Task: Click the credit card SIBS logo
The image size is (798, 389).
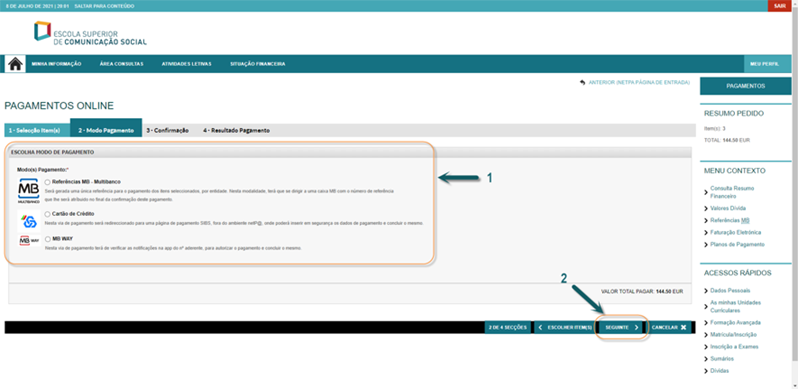Action: pyautogui.click(x=28, y=221)
